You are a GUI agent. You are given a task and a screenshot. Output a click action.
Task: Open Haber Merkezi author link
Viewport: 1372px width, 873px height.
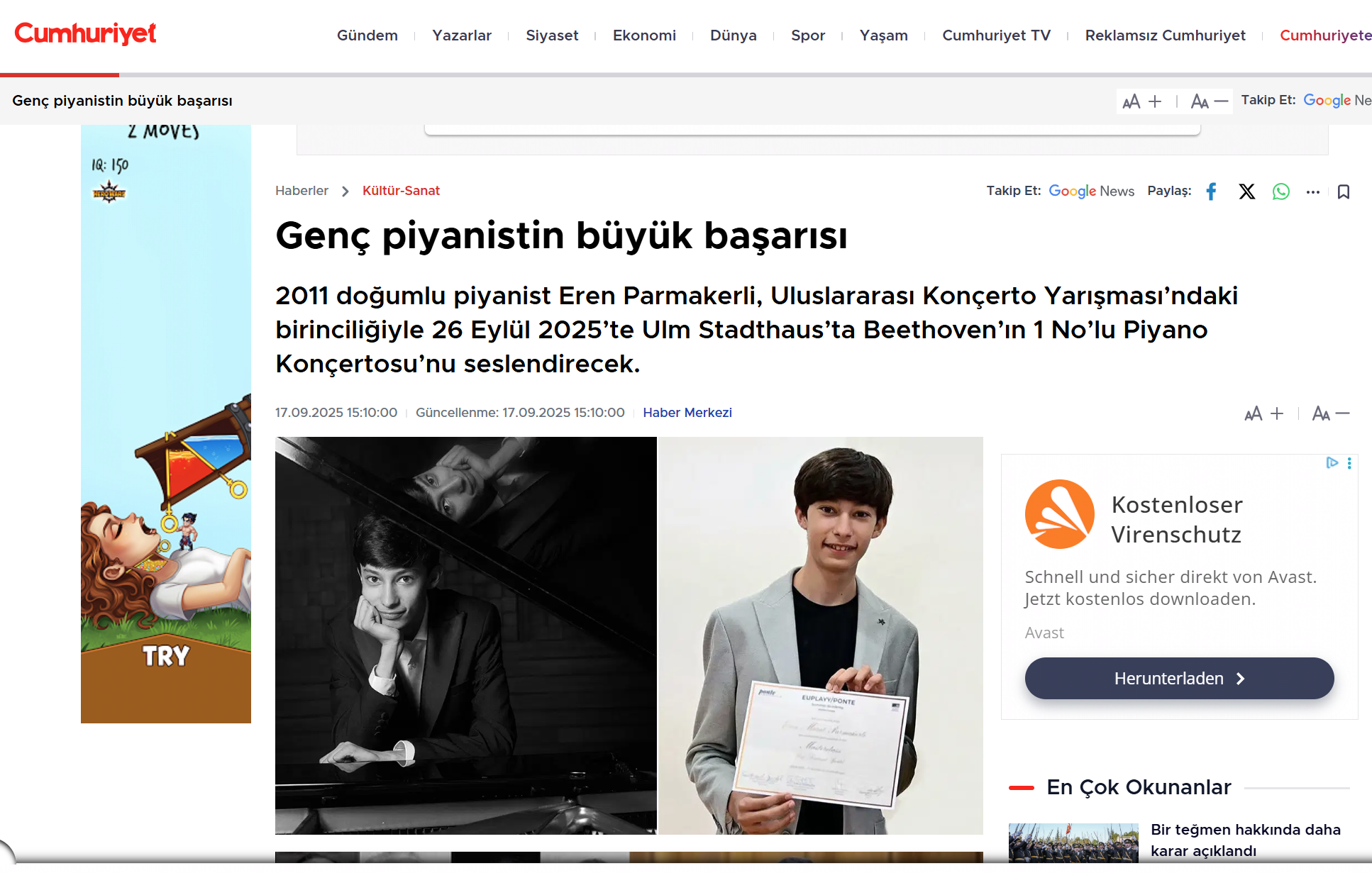tap(687, 413)
